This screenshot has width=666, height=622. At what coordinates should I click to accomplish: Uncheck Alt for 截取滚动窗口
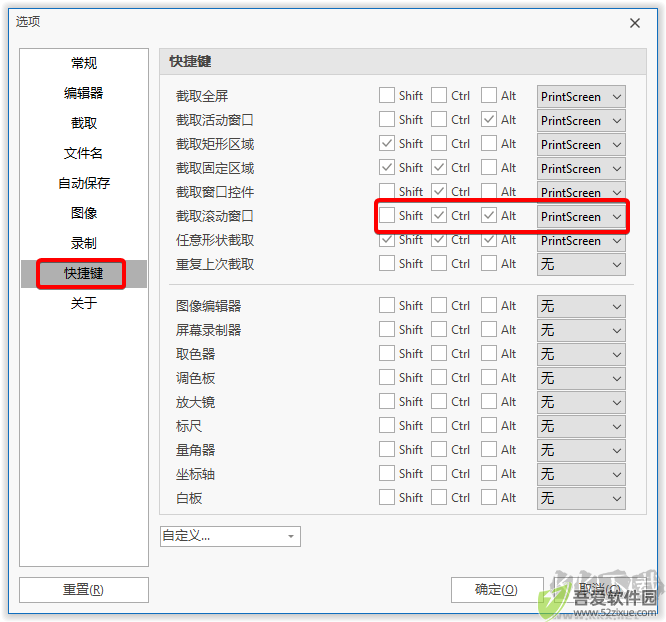click(x=489, y=215)
